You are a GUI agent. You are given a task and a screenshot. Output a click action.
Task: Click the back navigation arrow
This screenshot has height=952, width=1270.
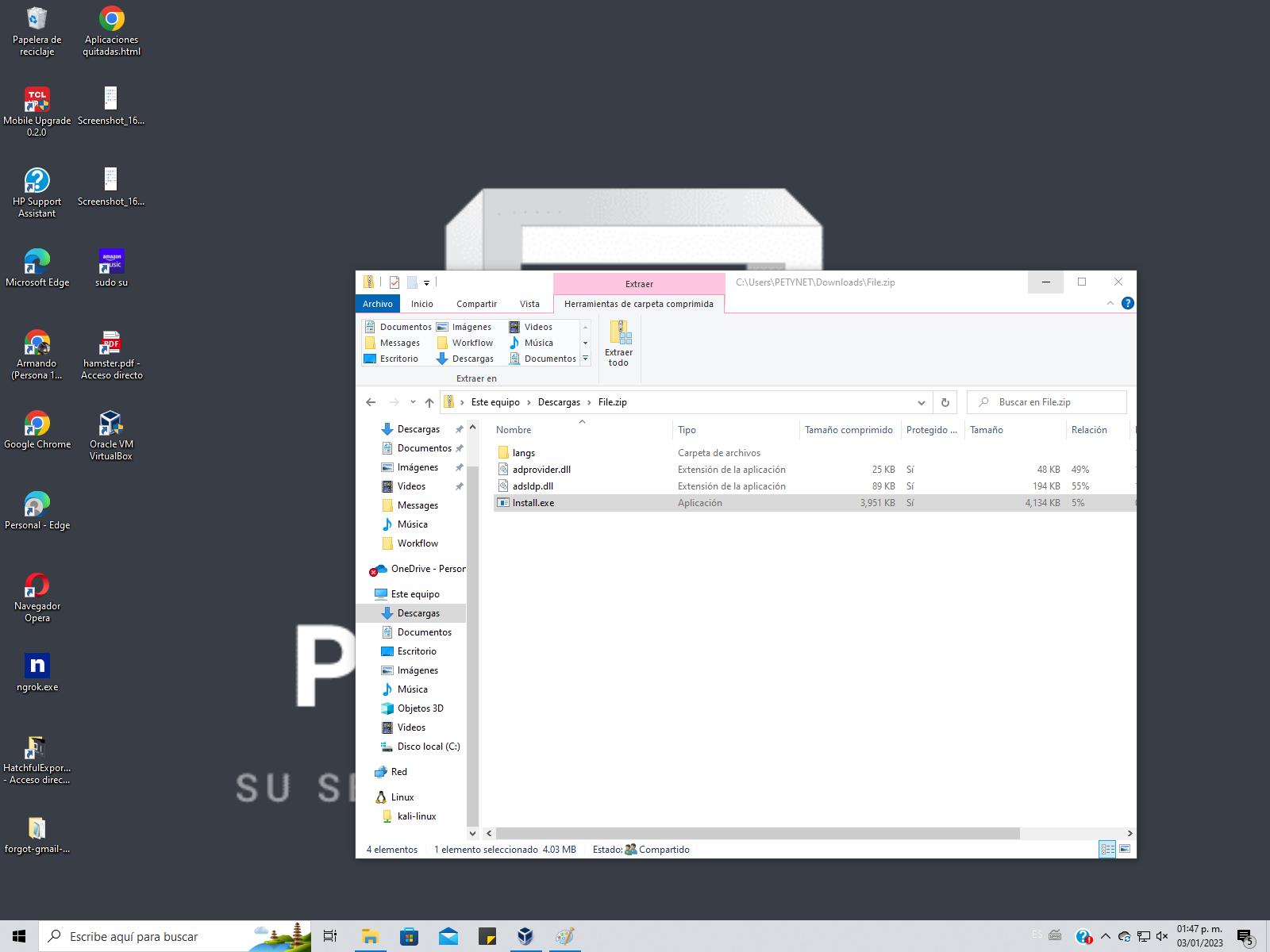371,402
